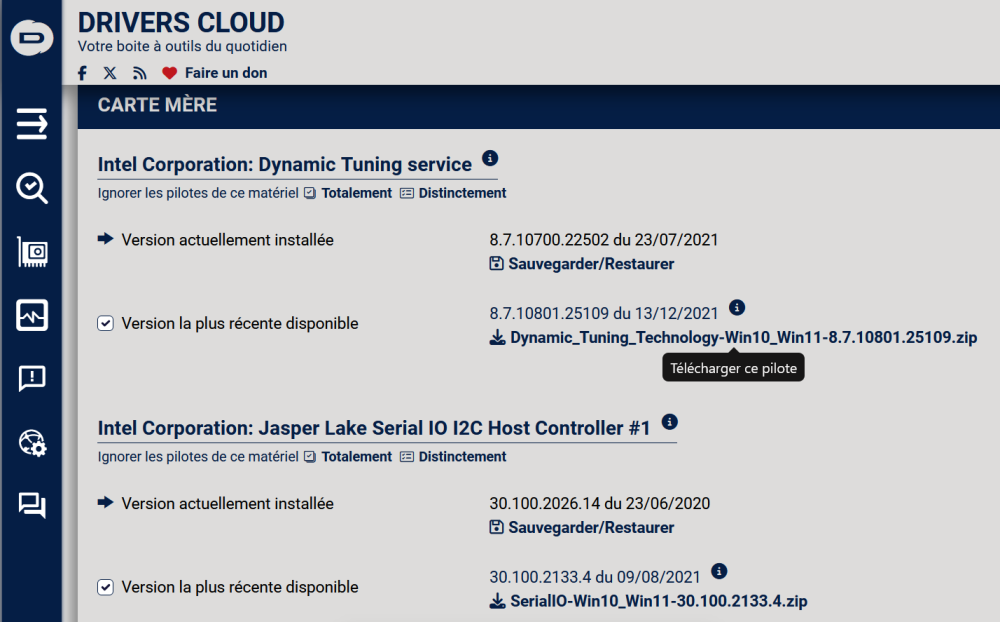Viewport: 1000px width, 622px height.
Task: Click download icon before Dynamic_Tuning_Technology zip
Action: (x=497, y=337)
